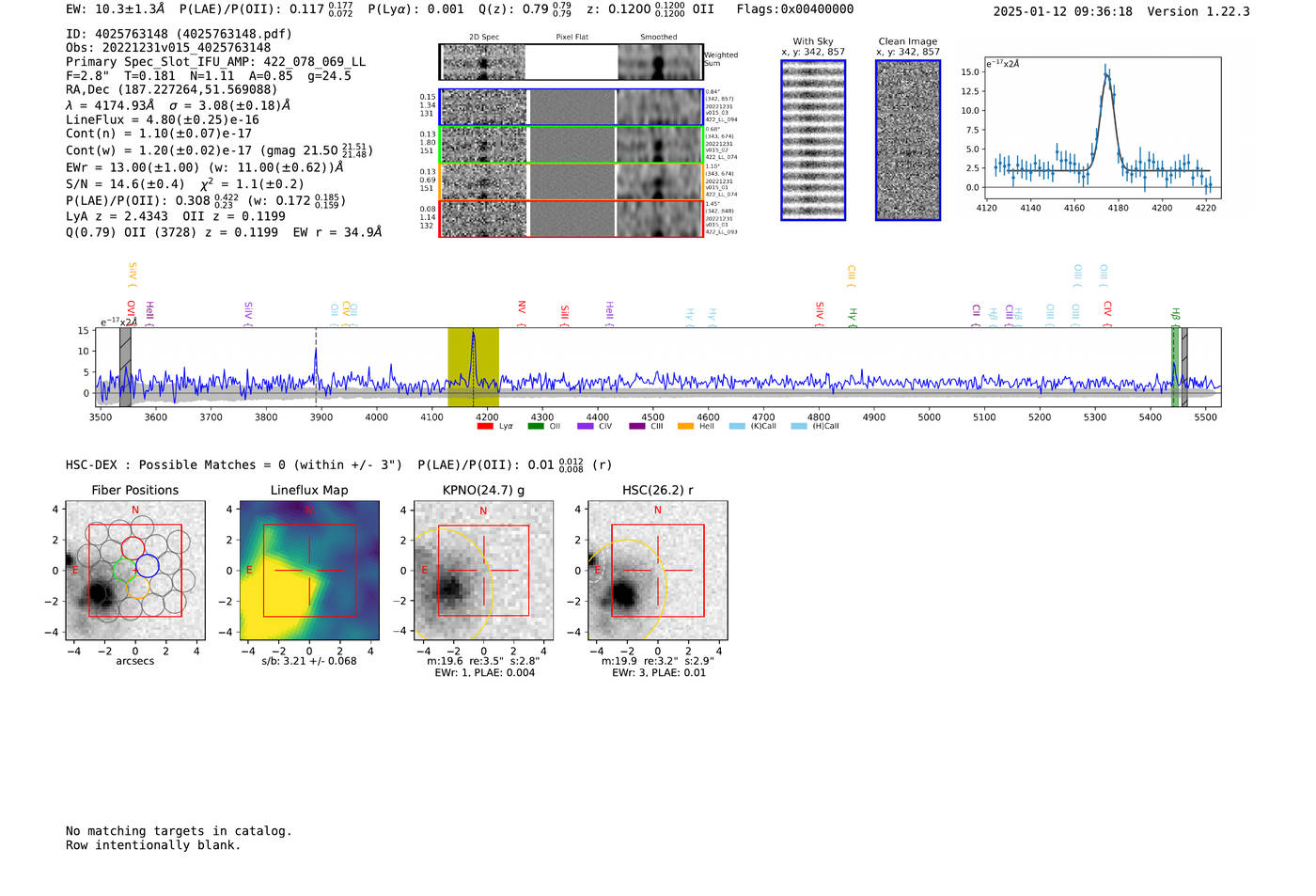The height and width of the screenshot is (896, 1316).
Task: Click the green Hβ band near 5450Å
Action: click(1174, 367)
